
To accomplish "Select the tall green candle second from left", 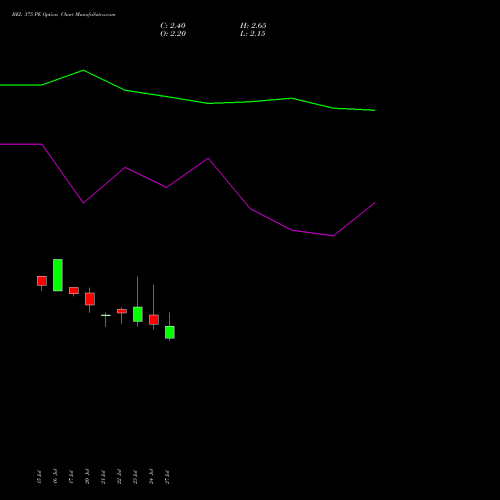I will [x=58, y=275].
